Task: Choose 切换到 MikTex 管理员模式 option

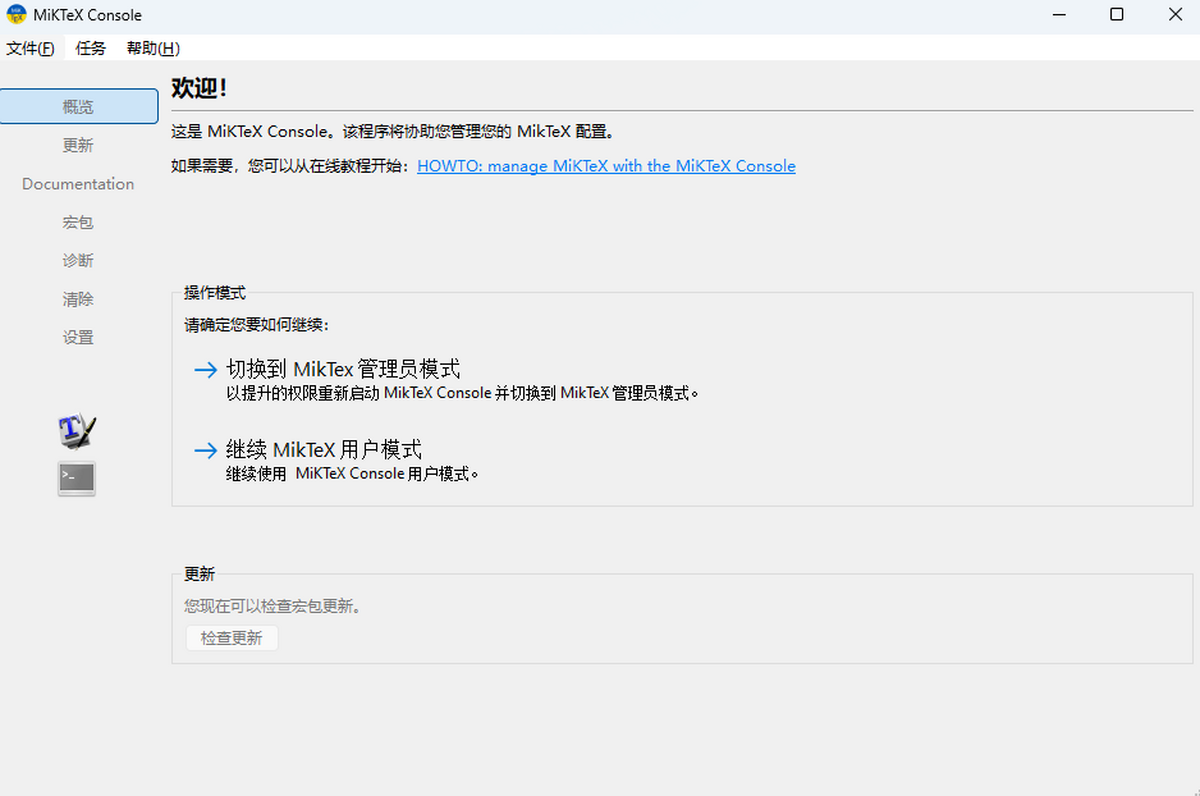Action: (343, 369)
